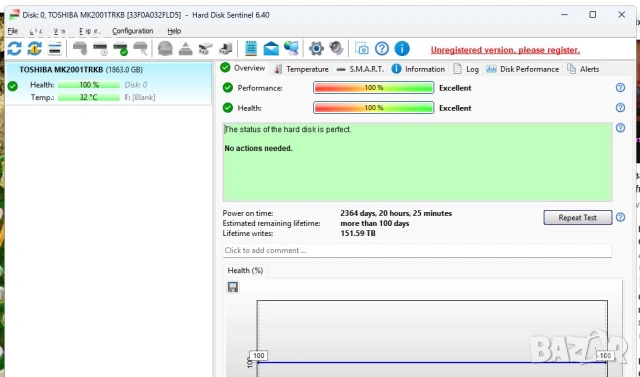Click the Hard Disk Sentinel title bar icon
Viewport: 640px width, 377px height.
(14, 15)
